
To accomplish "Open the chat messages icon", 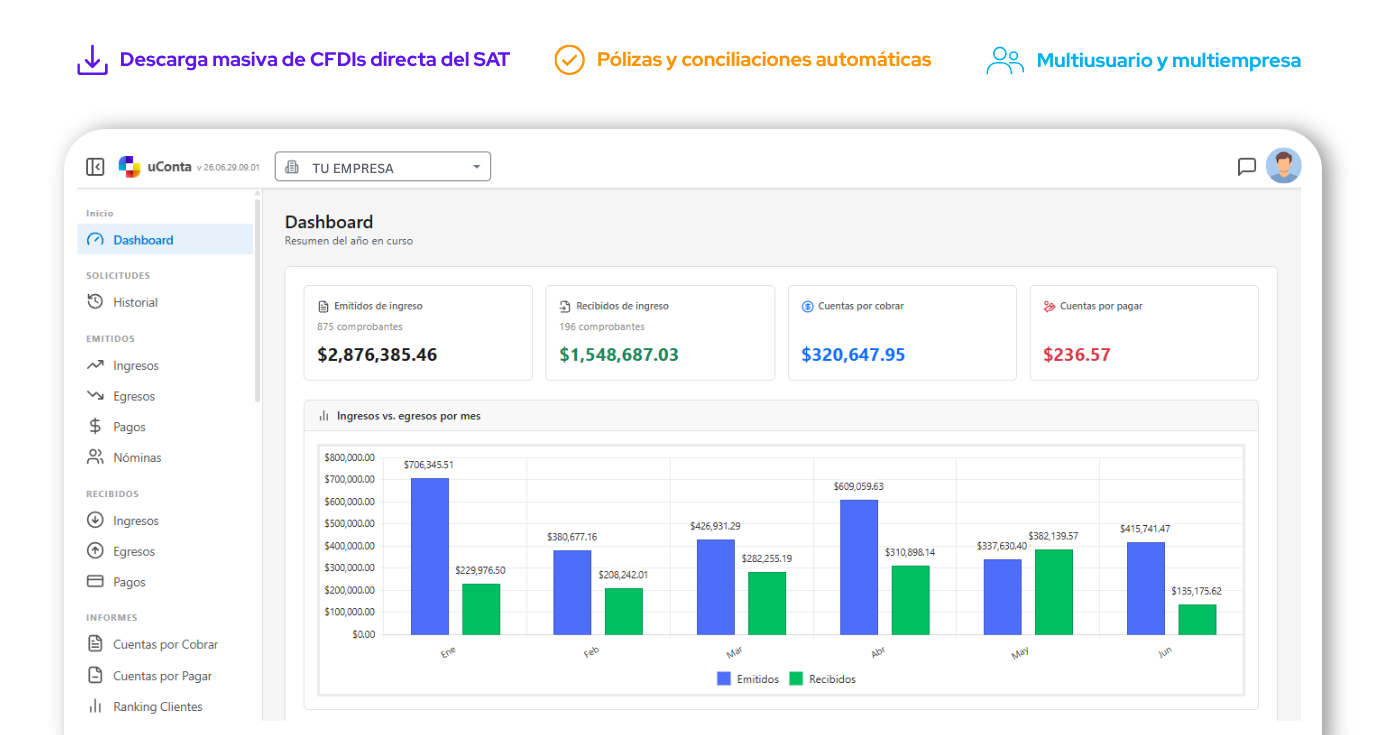I will [x=1247, y=167].
